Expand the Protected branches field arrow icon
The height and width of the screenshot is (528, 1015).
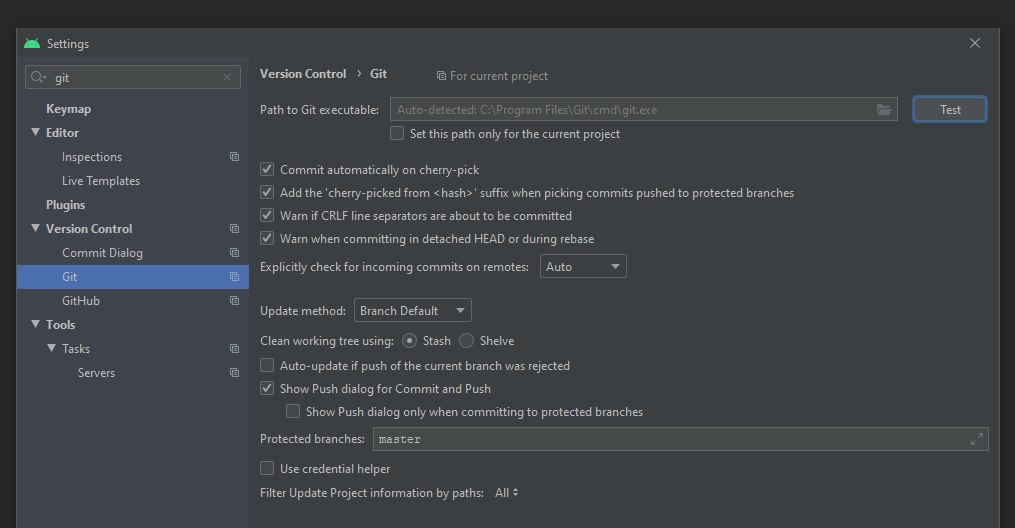tap(977, 439)
